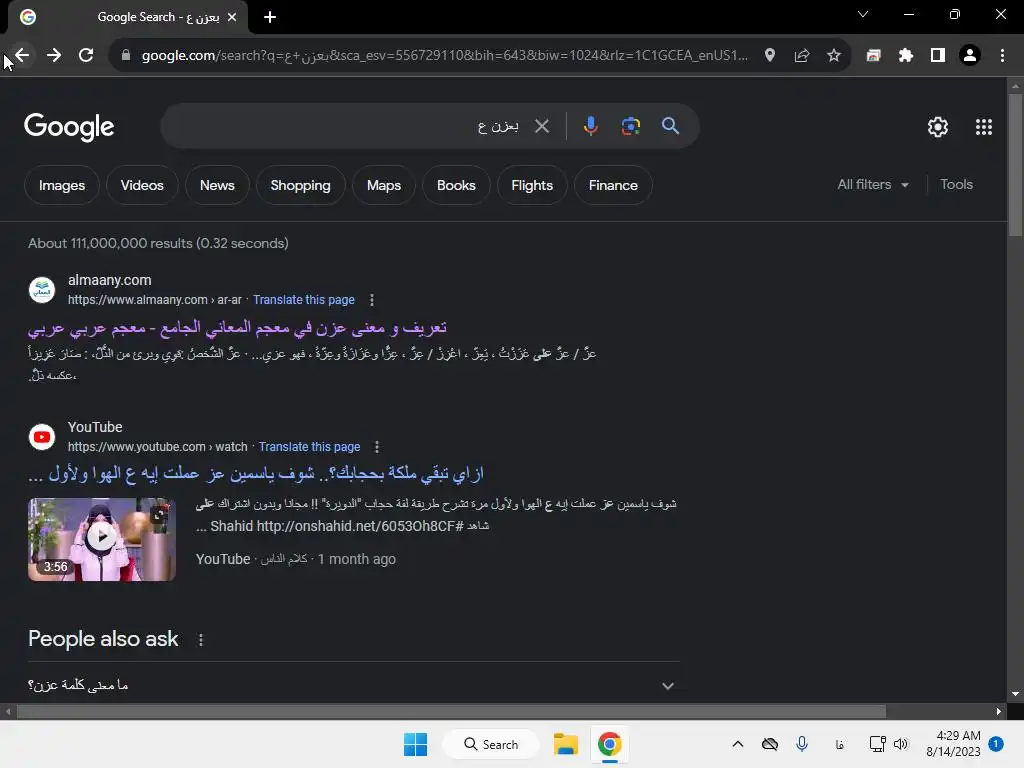Start voice search with microphone
This screenshot has width=1024, height=768.
(590, 126)
